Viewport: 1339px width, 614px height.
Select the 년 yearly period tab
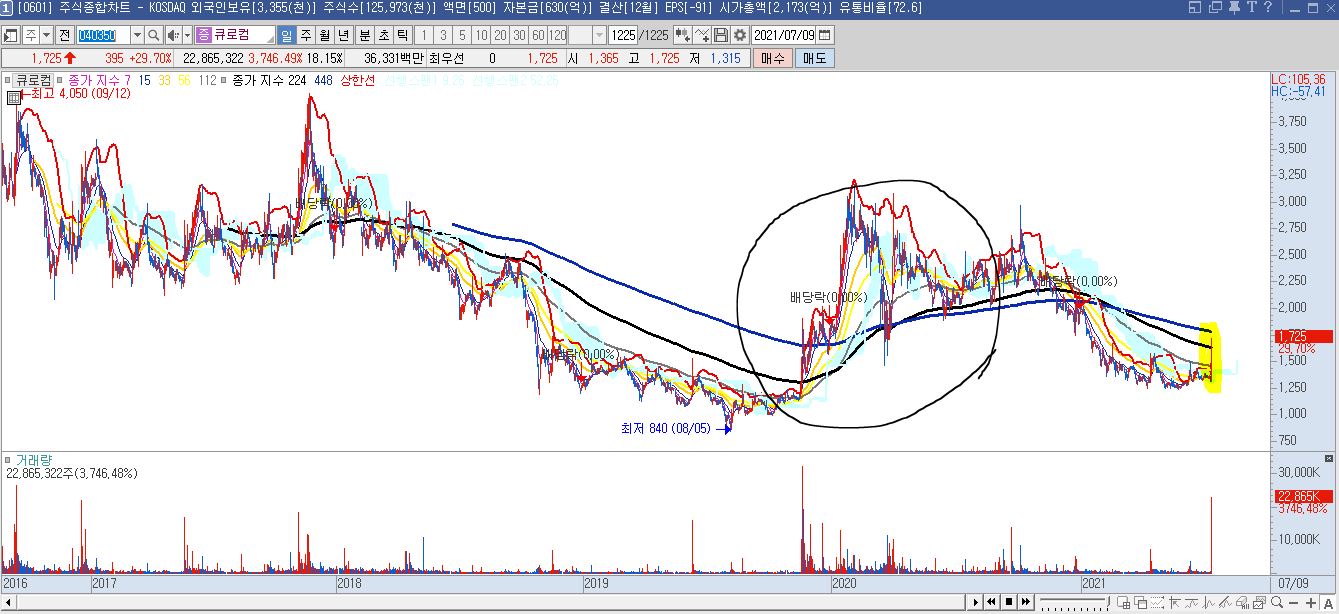[343, 35]
